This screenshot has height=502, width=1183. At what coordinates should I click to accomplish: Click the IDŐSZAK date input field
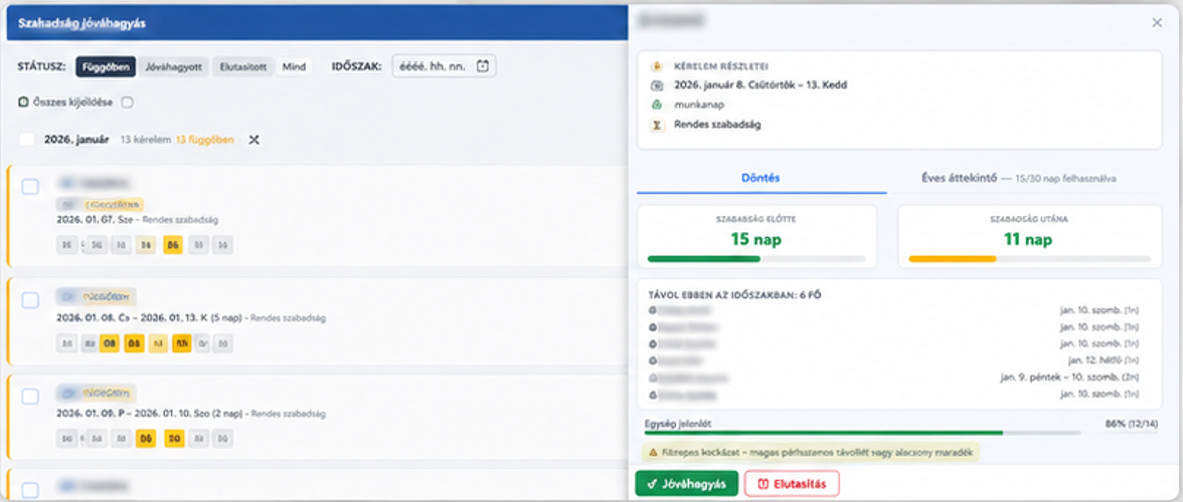point(444,66)
